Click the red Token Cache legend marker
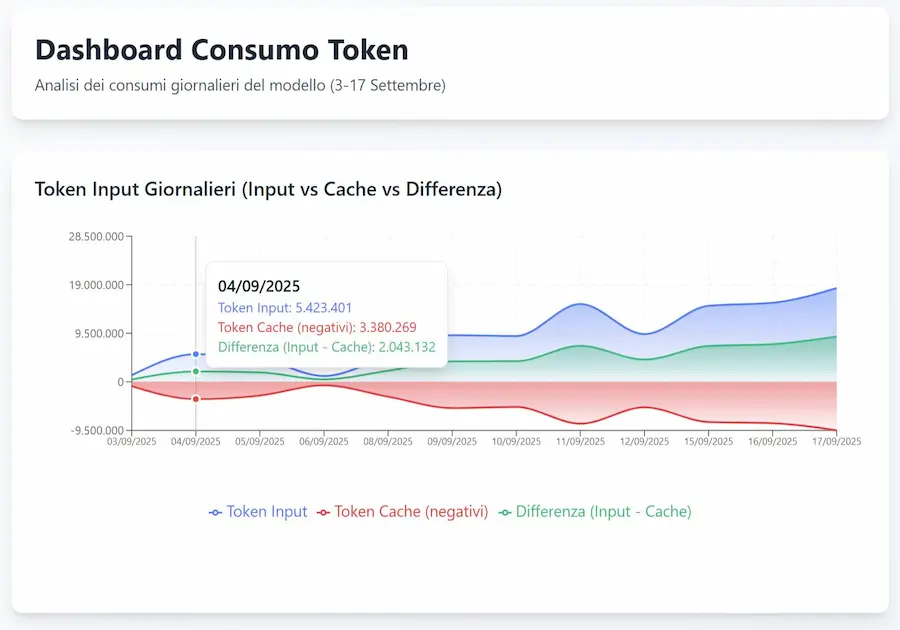Image resolution: width=900 pixels, height=630 pixels. 323,512
